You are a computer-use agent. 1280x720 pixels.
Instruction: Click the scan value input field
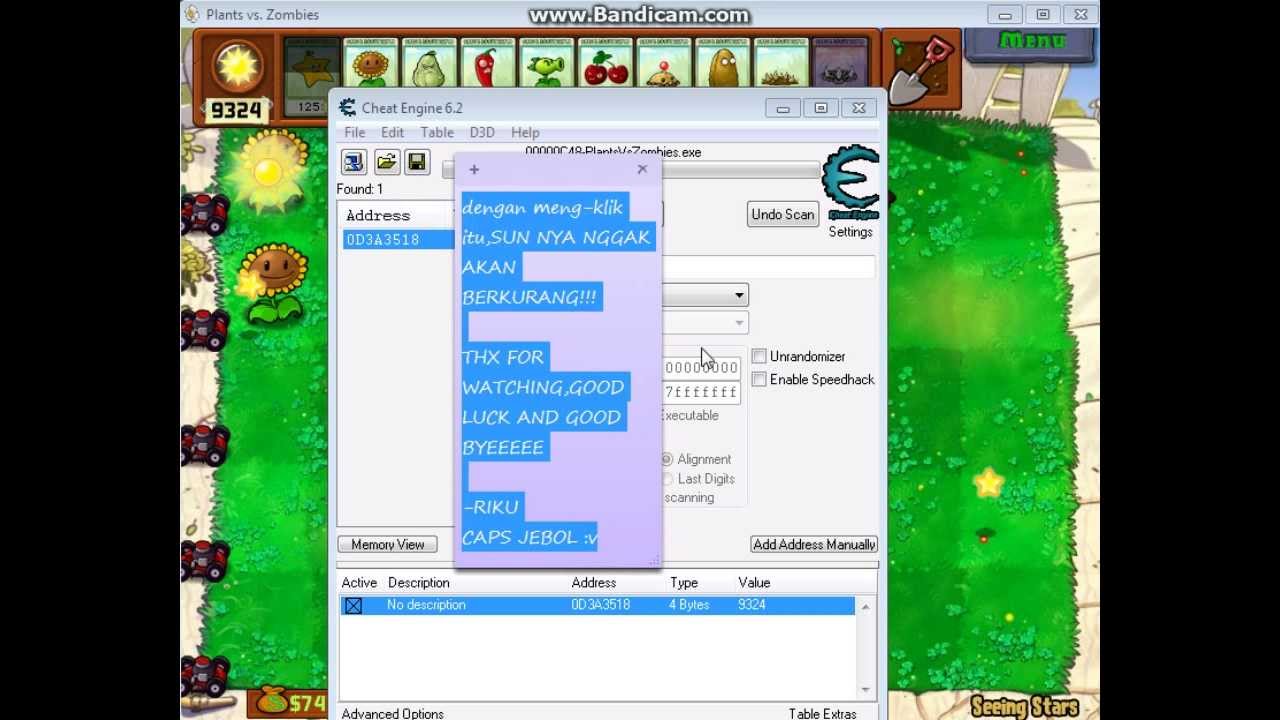(x=768, y=268)
